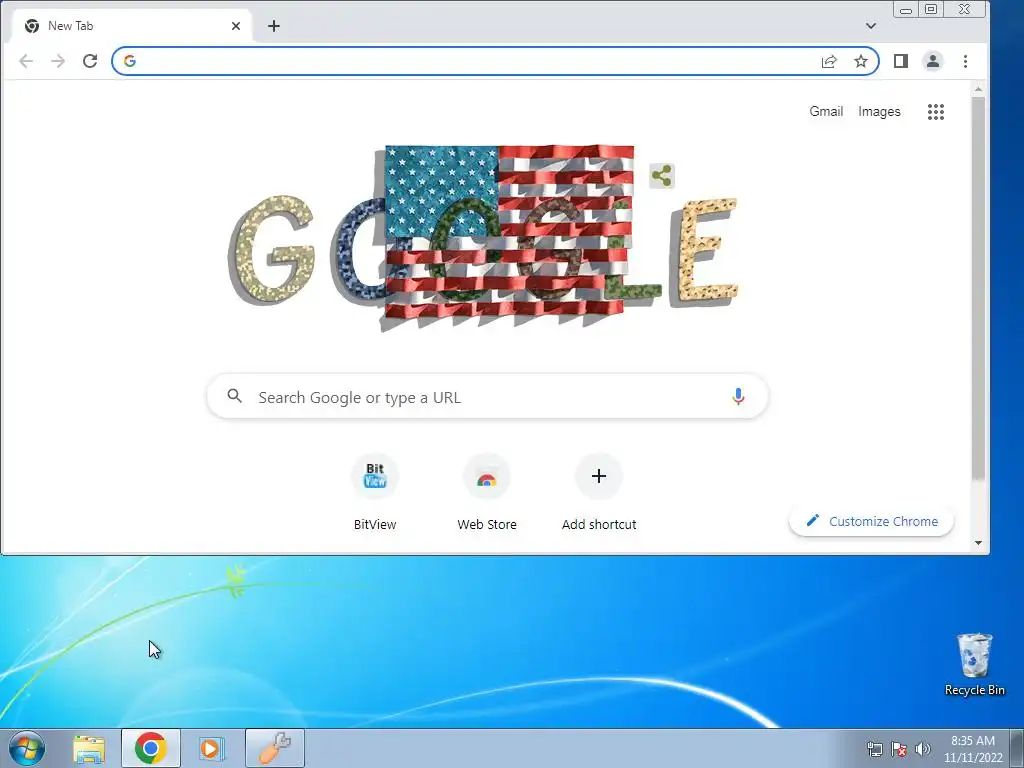Viewport: 1024px width, 768px height.
Task: Open the BitView shortcut
Action: [x=375, y=493]
